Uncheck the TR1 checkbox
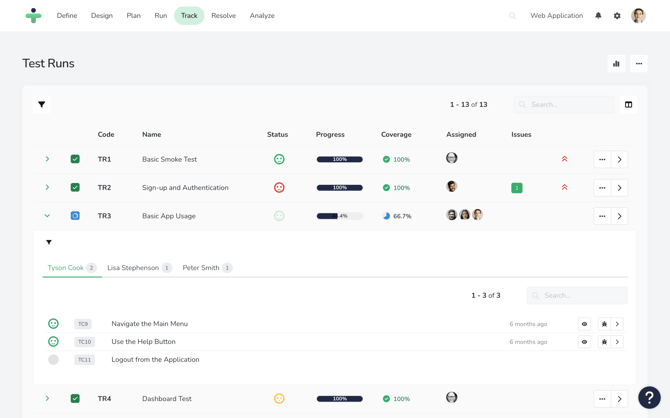The width and height of the screenshot is (670, 418). [x=75, y=159]
